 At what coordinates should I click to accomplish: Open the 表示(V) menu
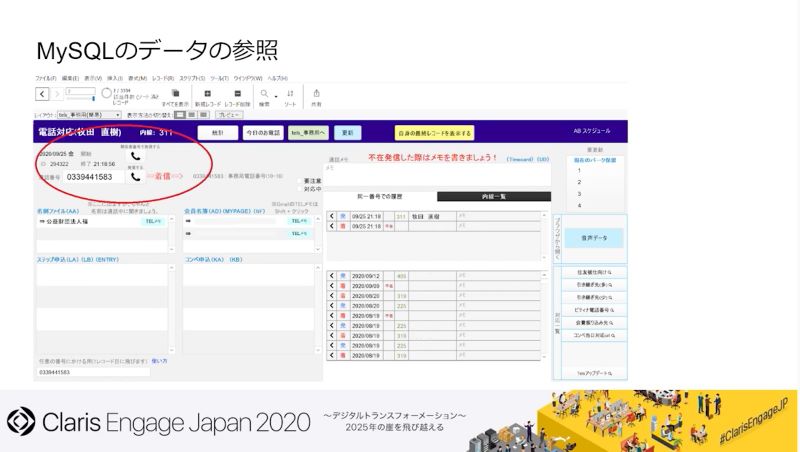click(x=93, y=79)
